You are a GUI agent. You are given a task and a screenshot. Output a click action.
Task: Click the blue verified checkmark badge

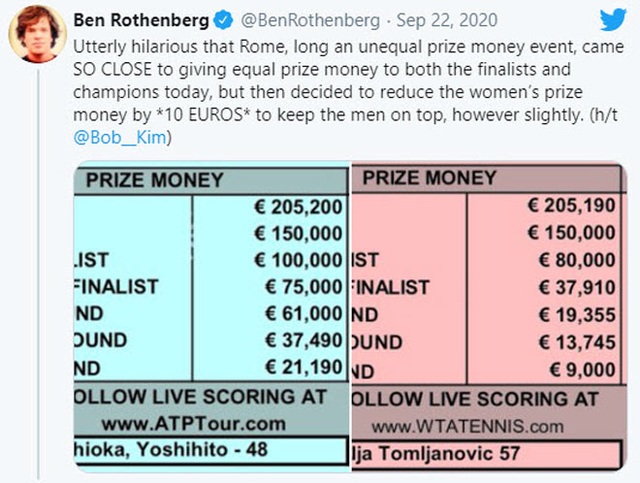coord(223,20)
